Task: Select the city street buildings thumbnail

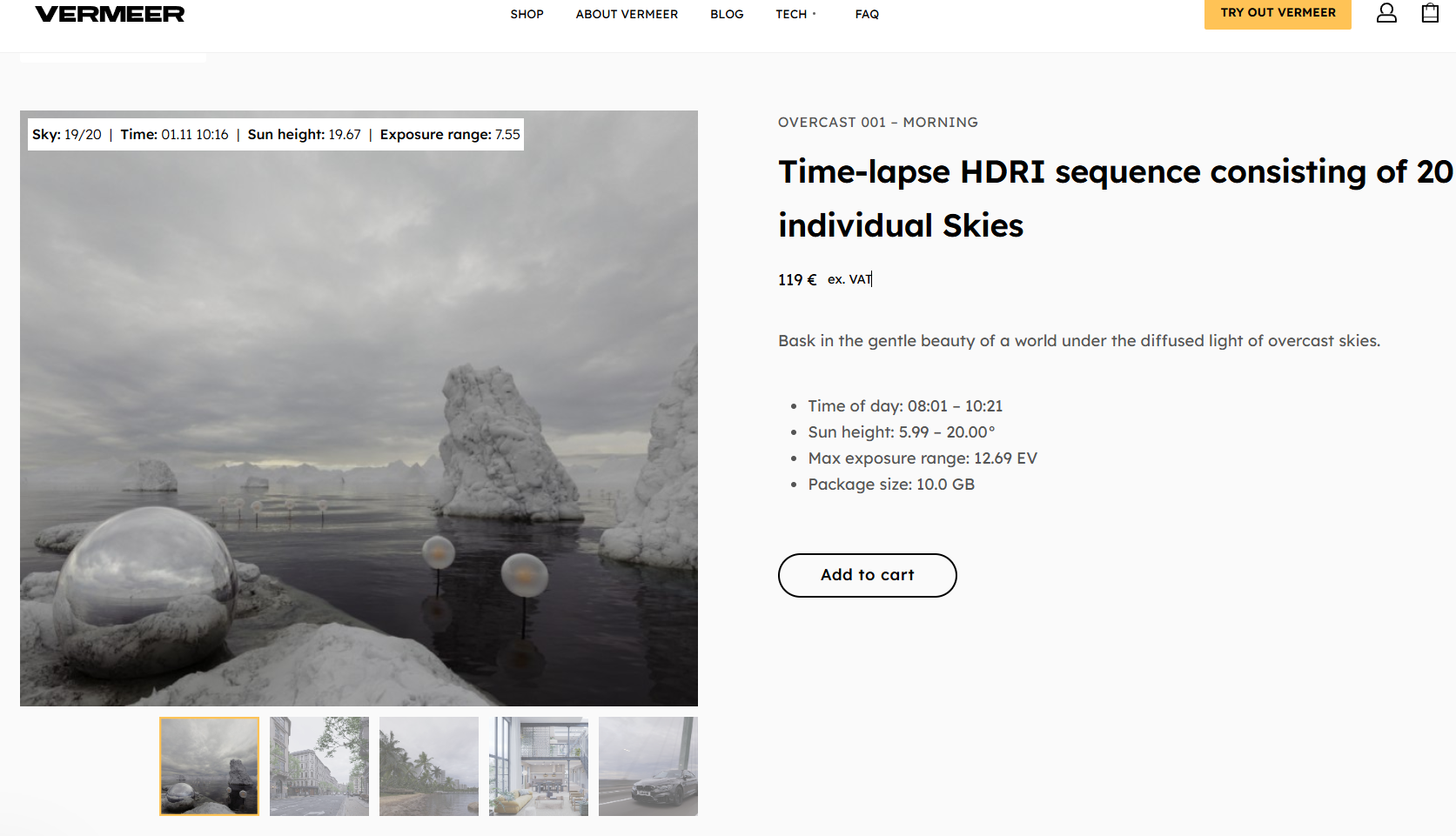Action: coord(319,766)
